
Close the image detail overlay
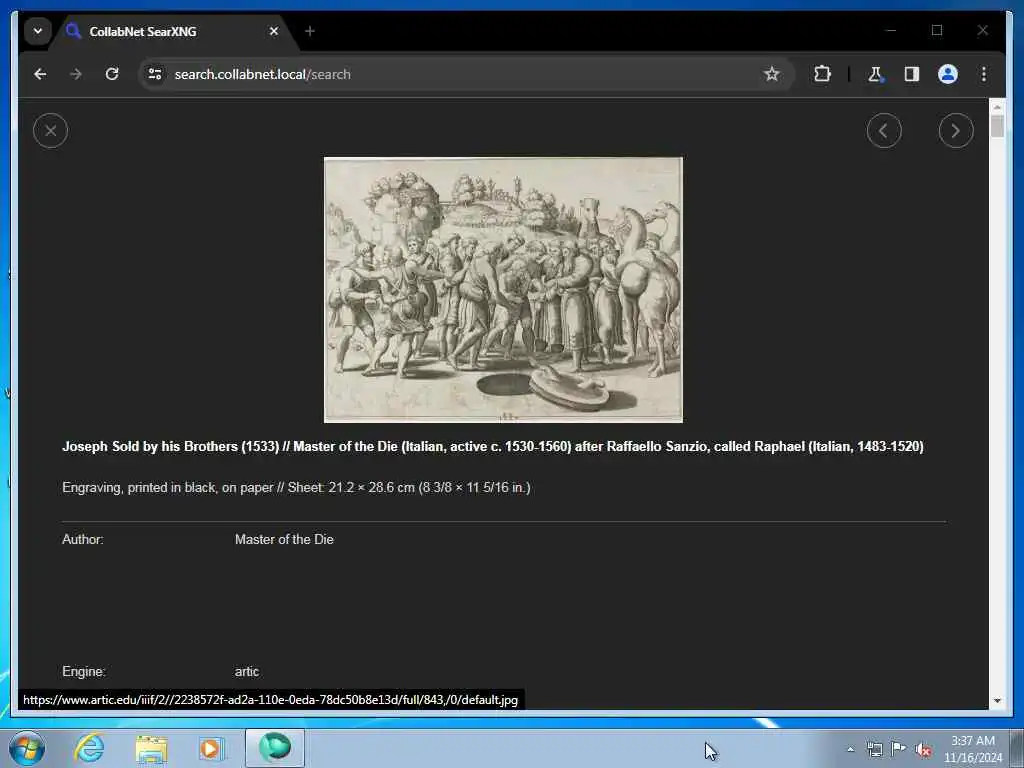[50, 131]
